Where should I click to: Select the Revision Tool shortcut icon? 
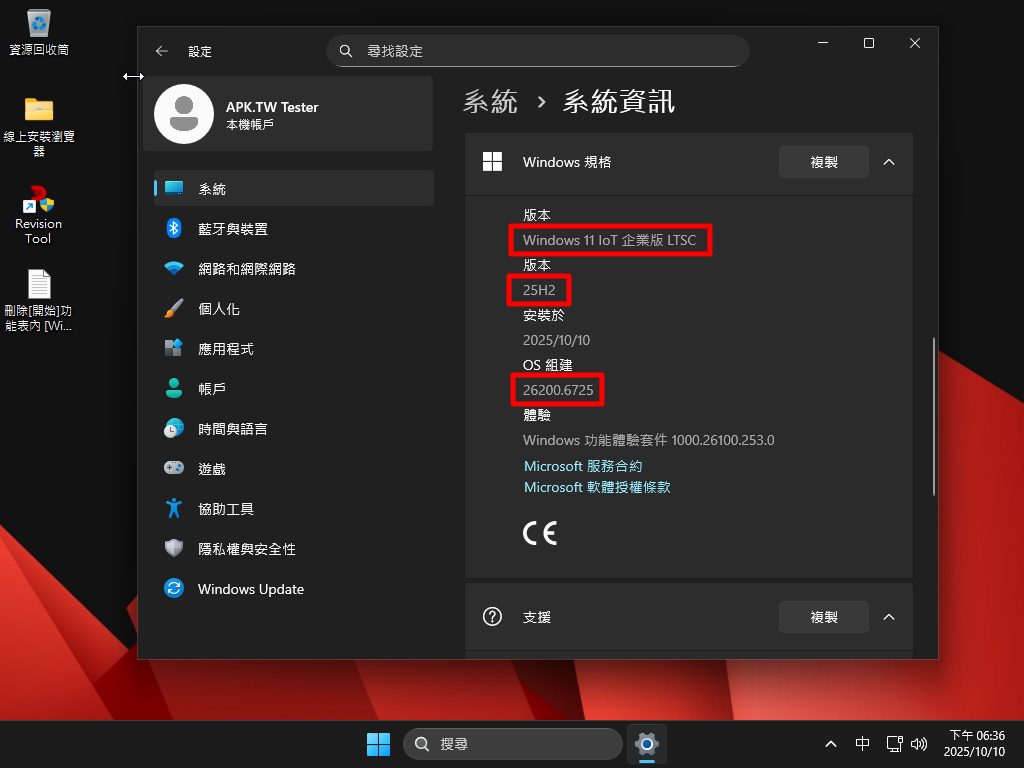39,199
